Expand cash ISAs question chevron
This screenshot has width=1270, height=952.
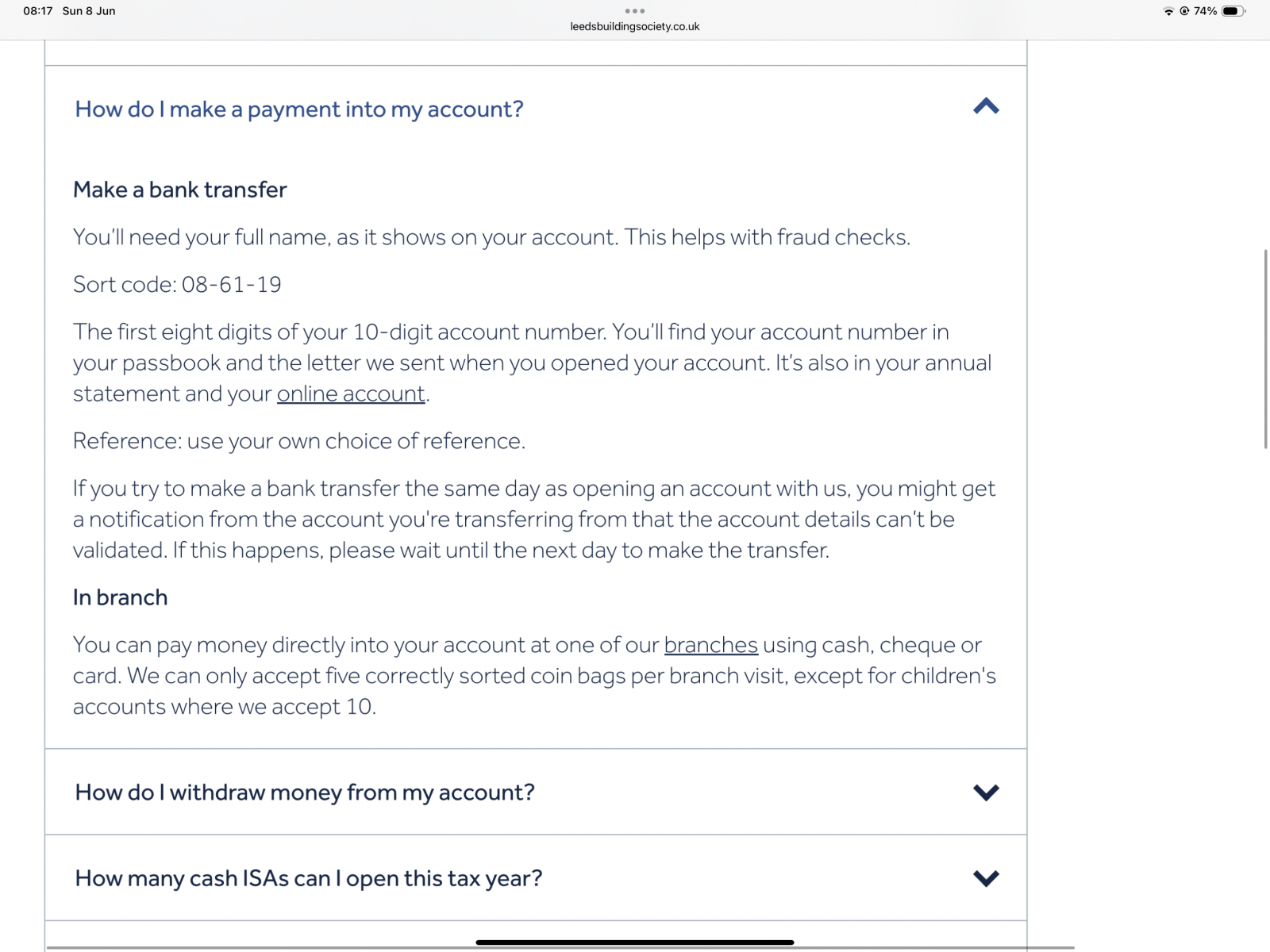(986, 878)
